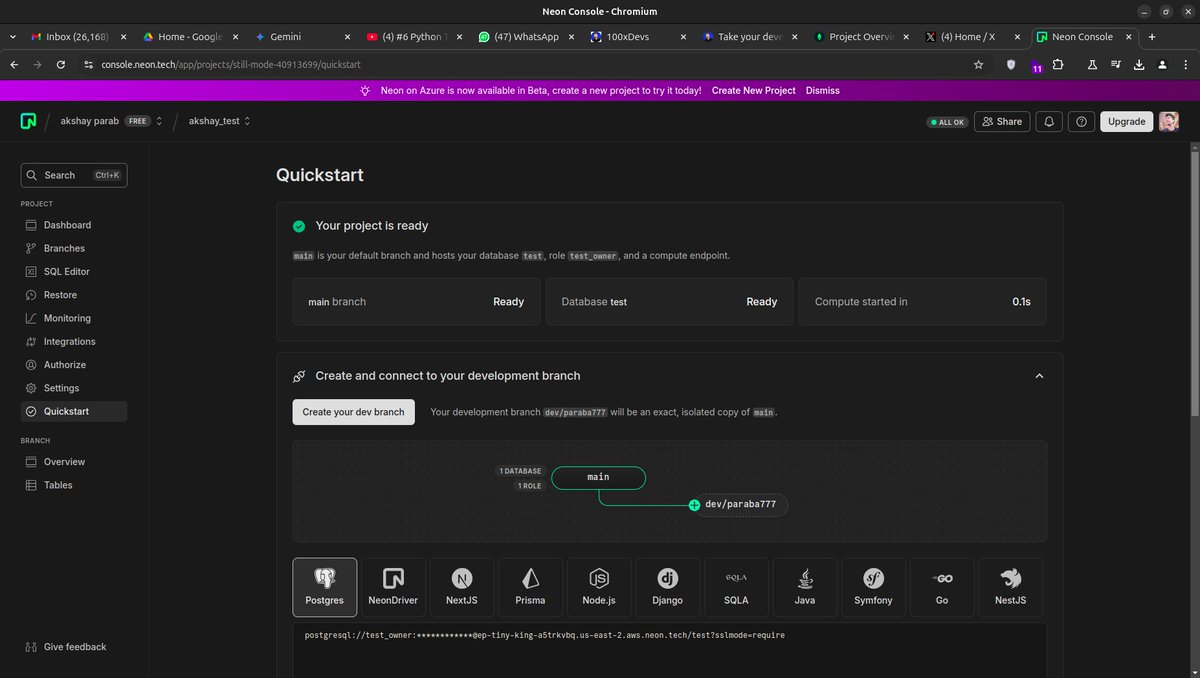Choose the NestJS framework tile
The width and height of the screenshot is (1200, 678).
(x=1011, y=587)
